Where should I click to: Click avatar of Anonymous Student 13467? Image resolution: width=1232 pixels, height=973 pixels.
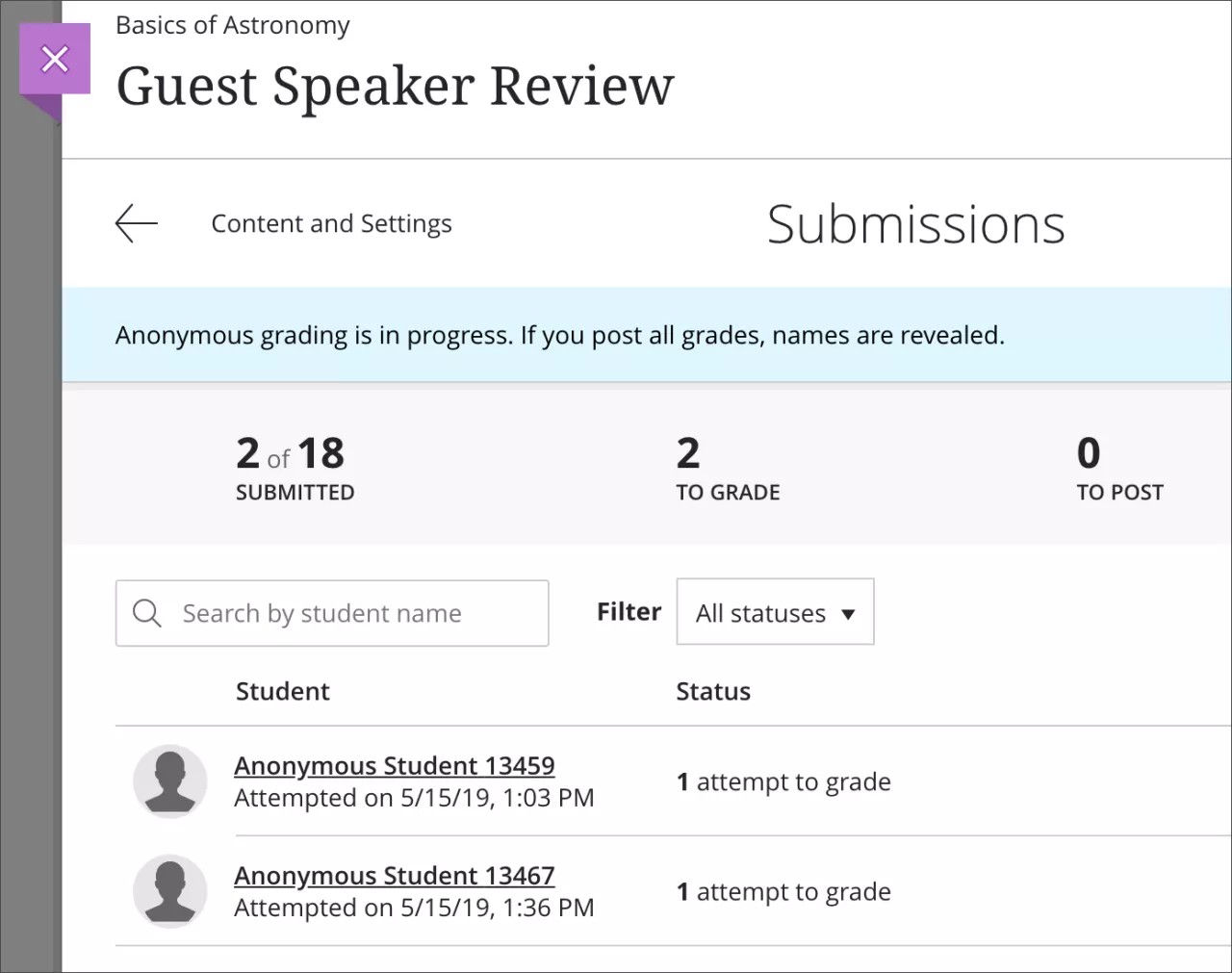point(170,891)
